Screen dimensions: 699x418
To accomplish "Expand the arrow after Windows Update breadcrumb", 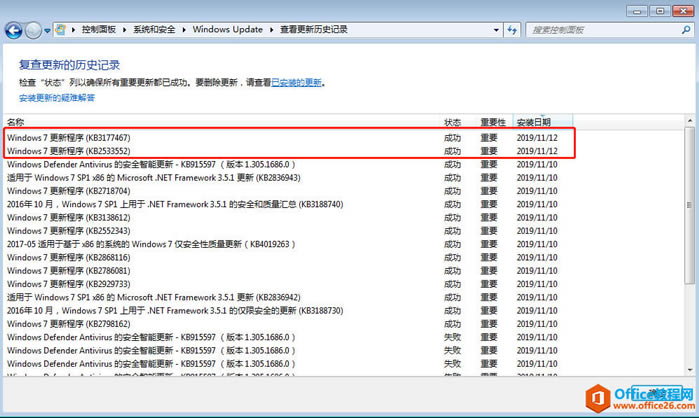I will pyautogui.click(x=271, y=30).
